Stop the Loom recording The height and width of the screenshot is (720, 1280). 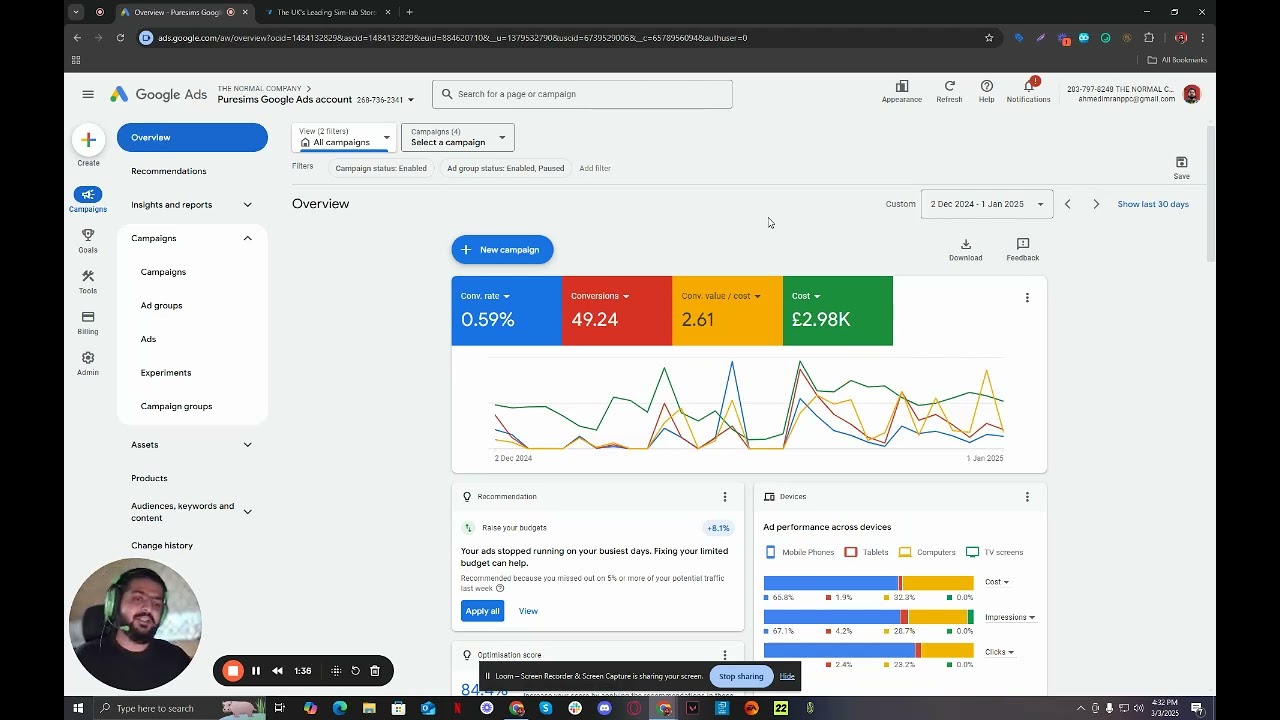(x=233, y=671)
